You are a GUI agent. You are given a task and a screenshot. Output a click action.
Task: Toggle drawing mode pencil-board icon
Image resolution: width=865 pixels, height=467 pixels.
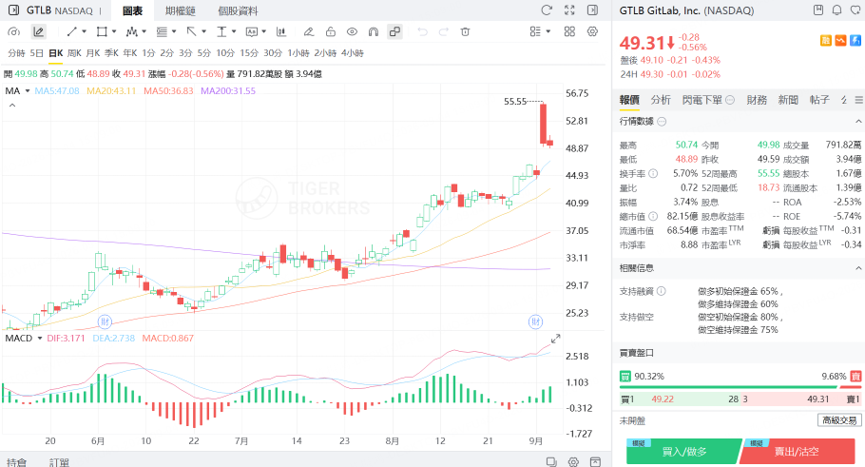[x=38, y=32]
